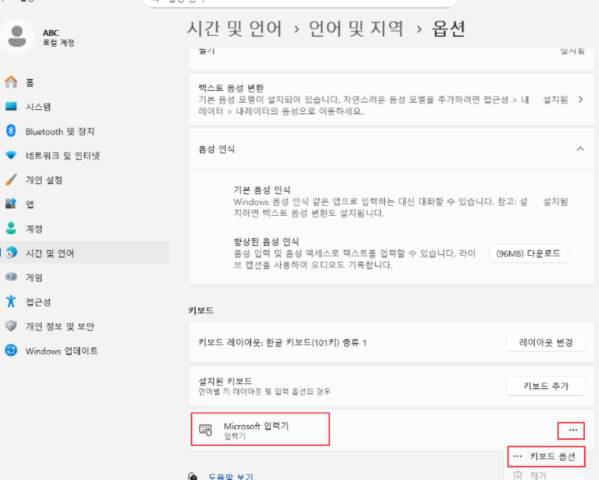Click the 시스템 monitor icon in the sidebar
The image size is (599, 480).
click(11, 106)
